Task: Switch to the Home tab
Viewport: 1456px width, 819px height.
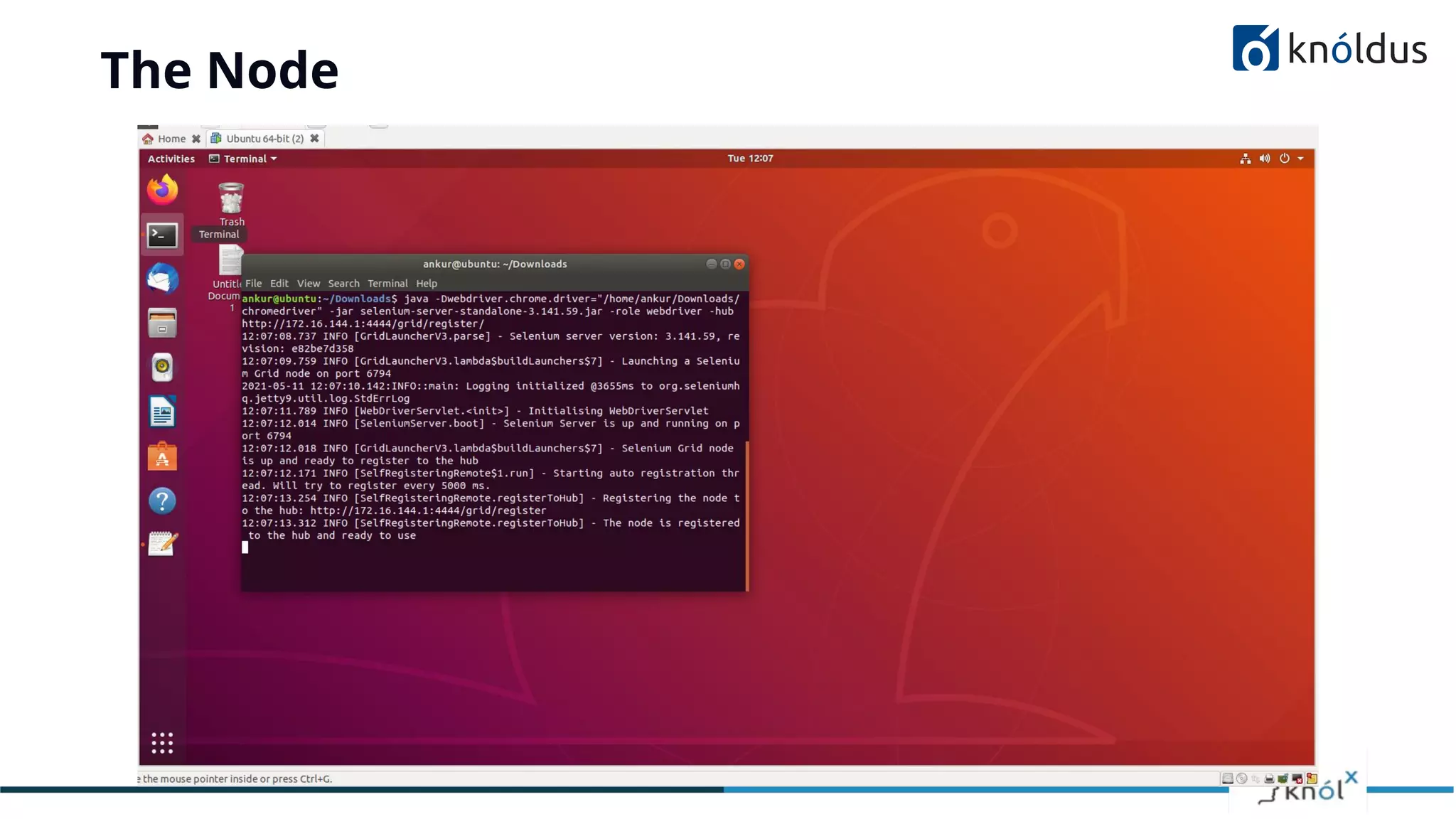Action: pos(171,139)
